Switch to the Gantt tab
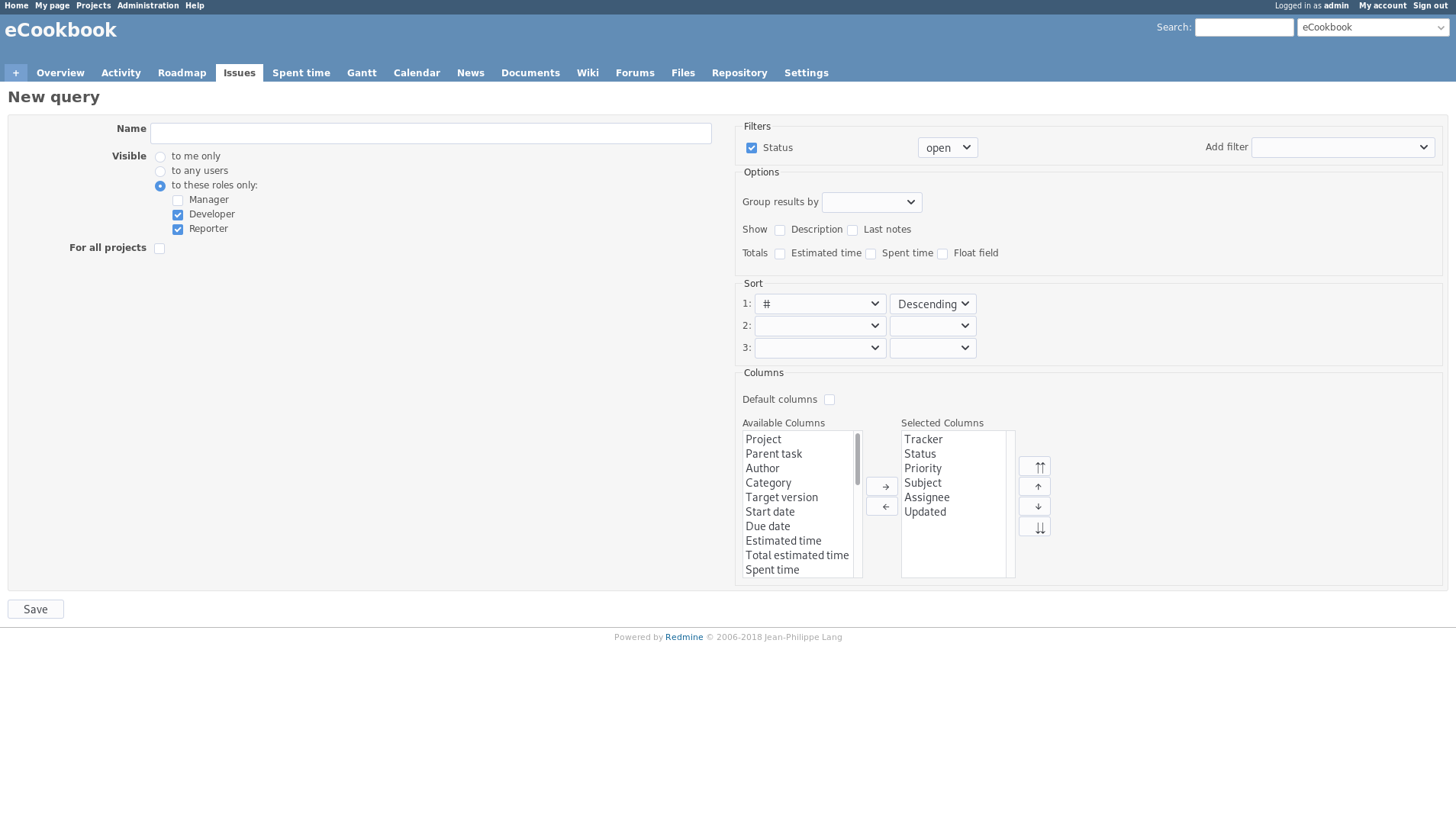 362,73
